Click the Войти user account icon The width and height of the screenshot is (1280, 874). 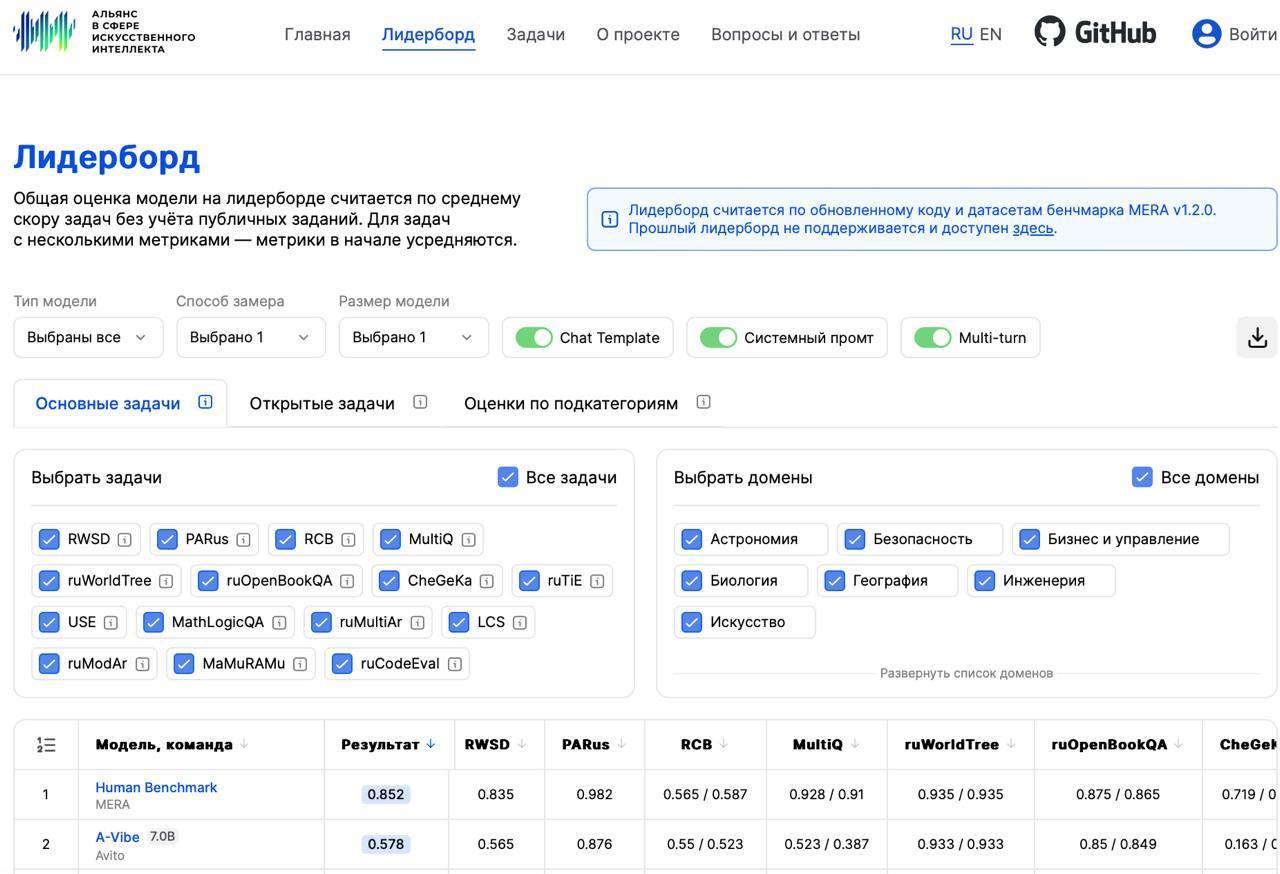pyautogui.click(x=1206, y=33)
